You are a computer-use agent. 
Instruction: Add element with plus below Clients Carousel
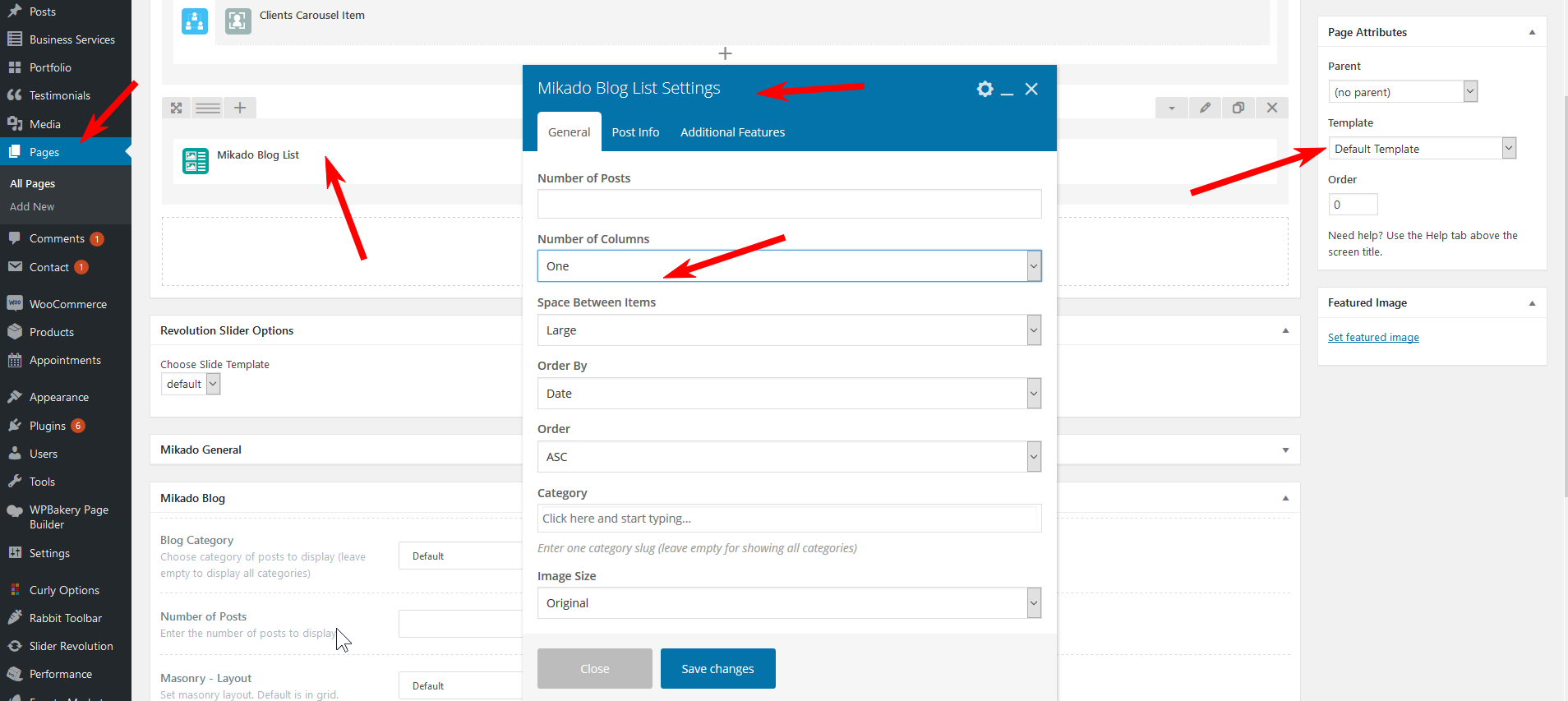[x=725, y=53]
